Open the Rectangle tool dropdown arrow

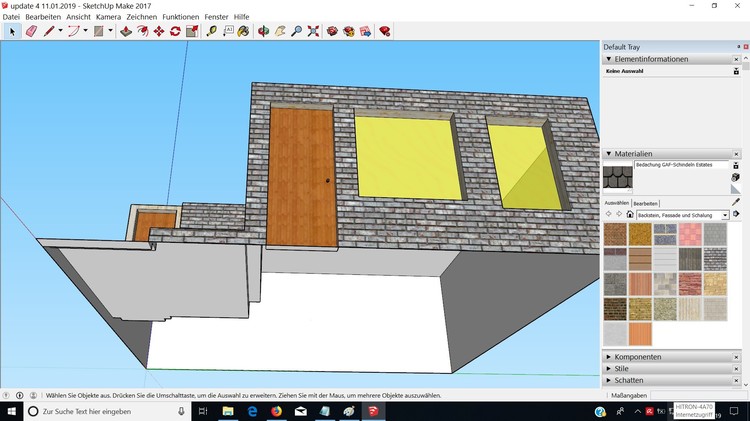coord(110,31)
